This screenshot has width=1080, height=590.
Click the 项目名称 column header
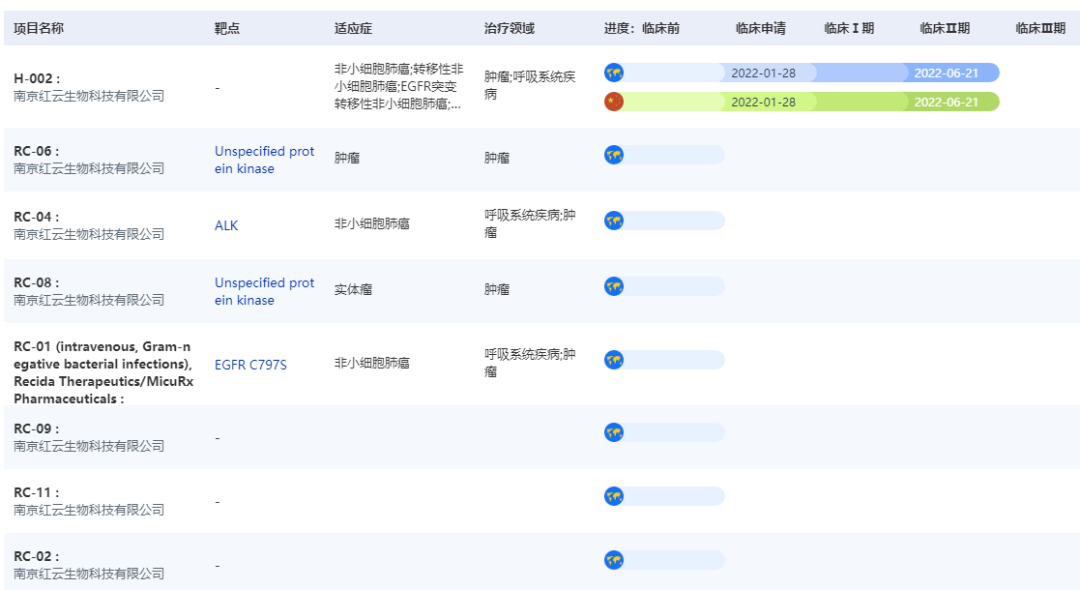tap(39, 28)
